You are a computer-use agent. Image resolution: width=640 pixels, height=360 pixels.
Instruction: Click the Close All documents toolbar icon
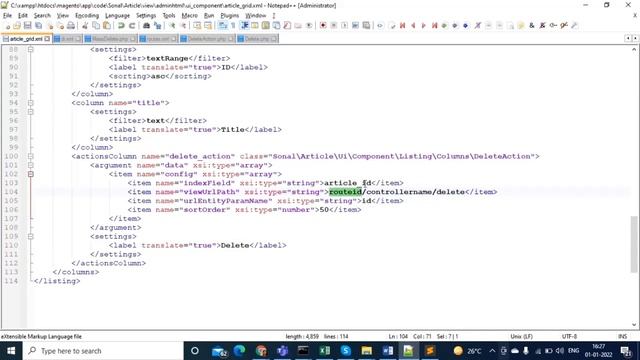tap(60, 26)
